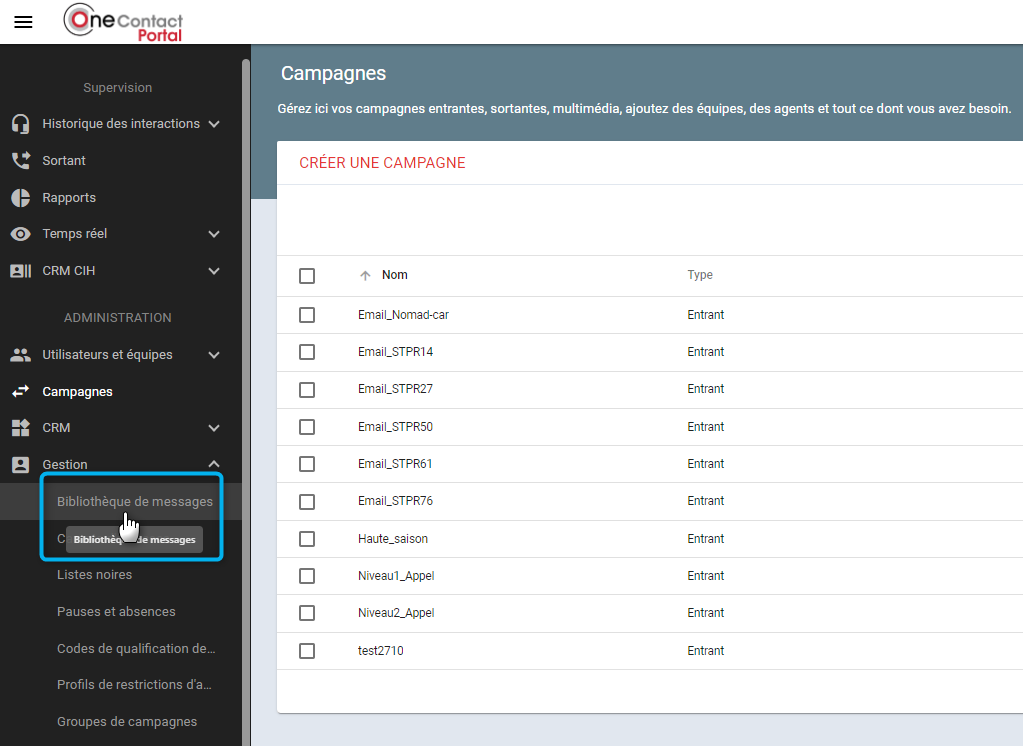Check the box for Niveau2_Appel
The image size is (1023, 746).
click(x=307, y=613)
